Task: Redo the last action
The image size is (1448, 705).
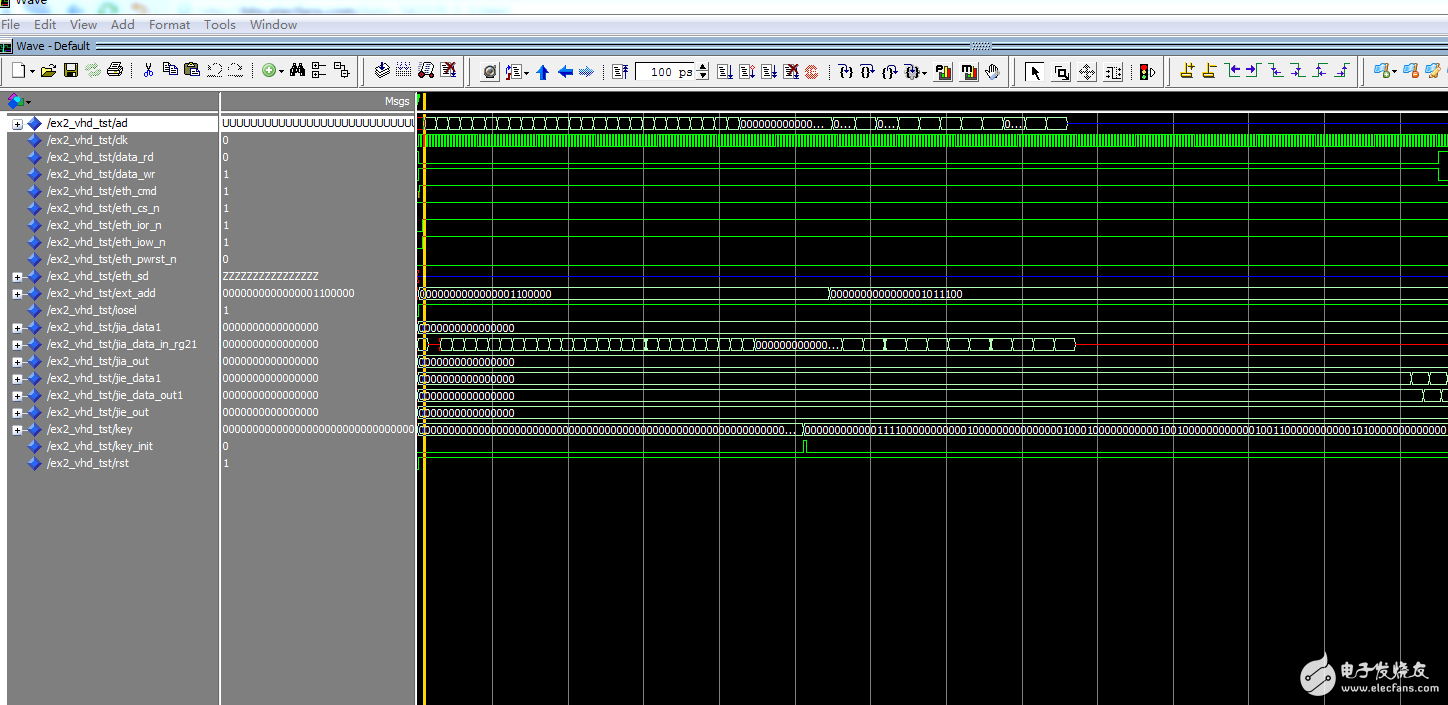Action: pyautogui.click(x=235, y=70)
